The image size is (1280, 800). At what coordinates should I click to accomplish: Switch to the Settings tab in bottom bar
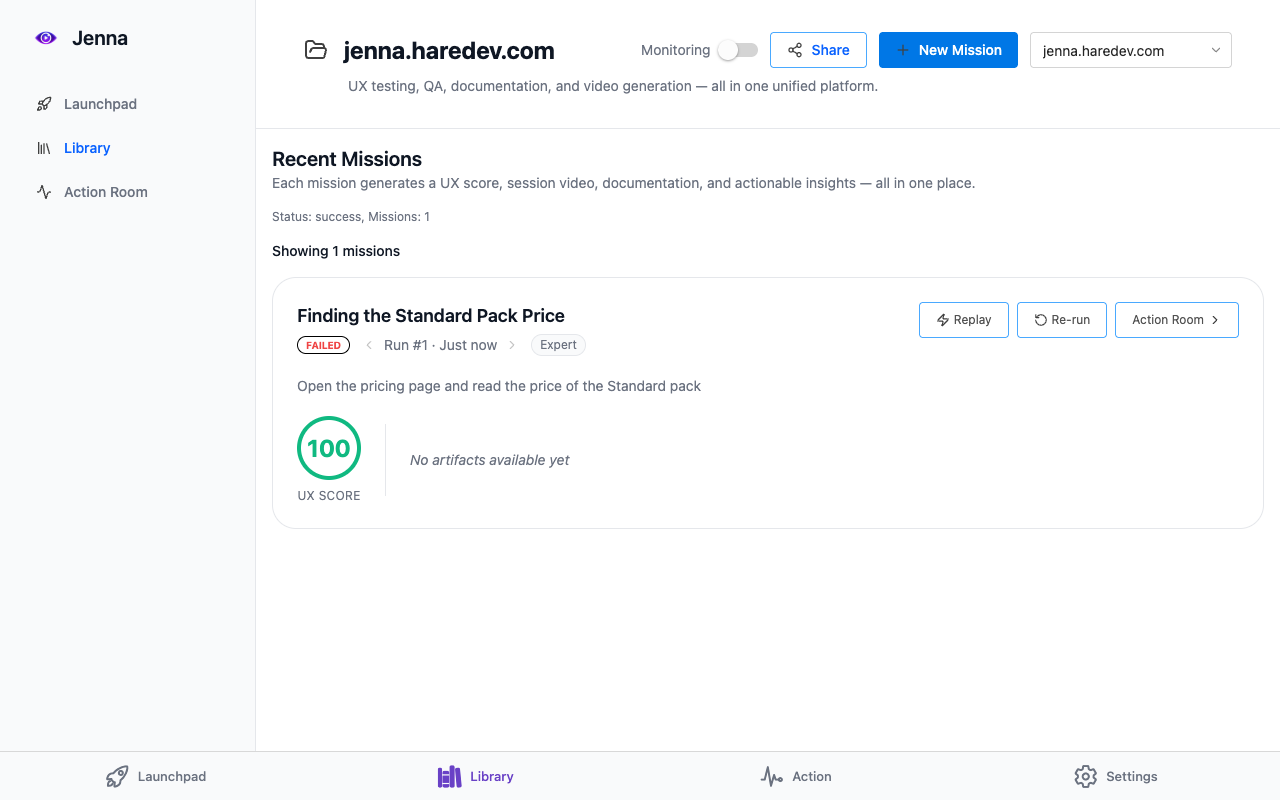[x=1116, y=776]
